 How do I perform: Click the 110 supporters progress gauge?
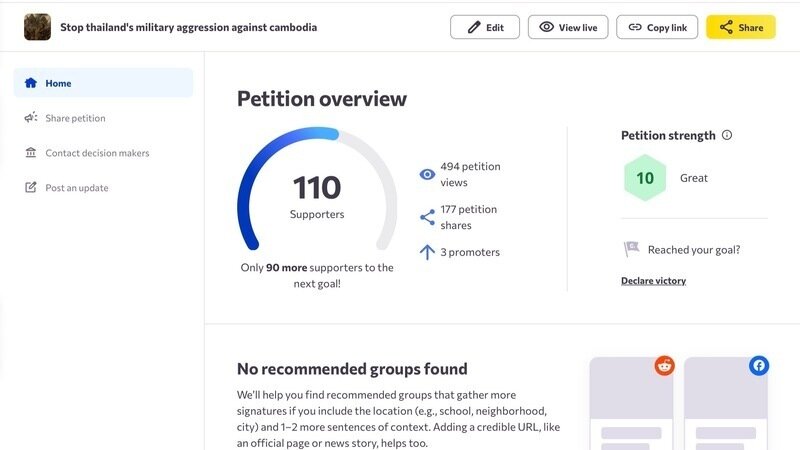pos(316,190)
